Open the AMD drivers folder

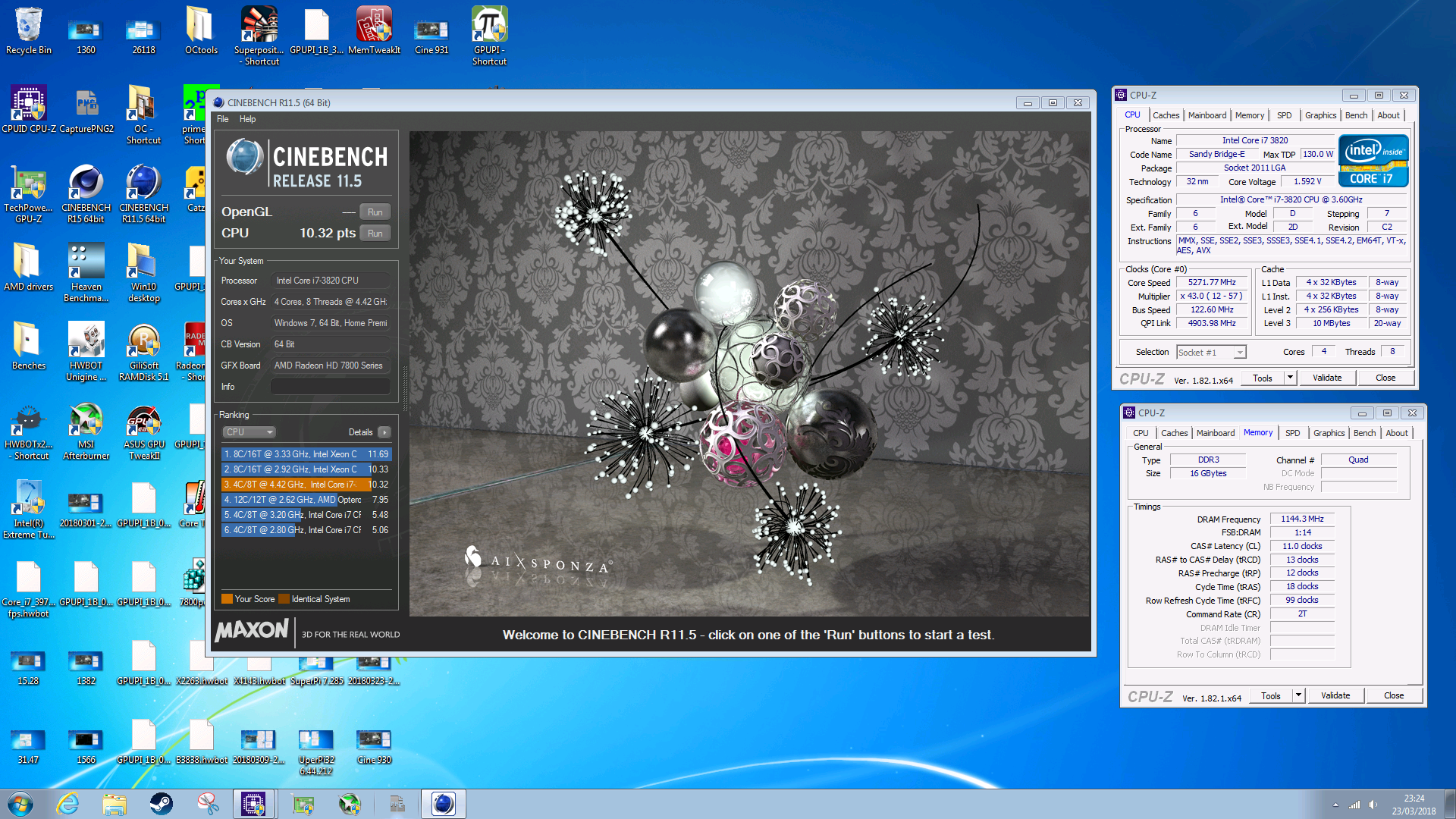click(28, 267)
